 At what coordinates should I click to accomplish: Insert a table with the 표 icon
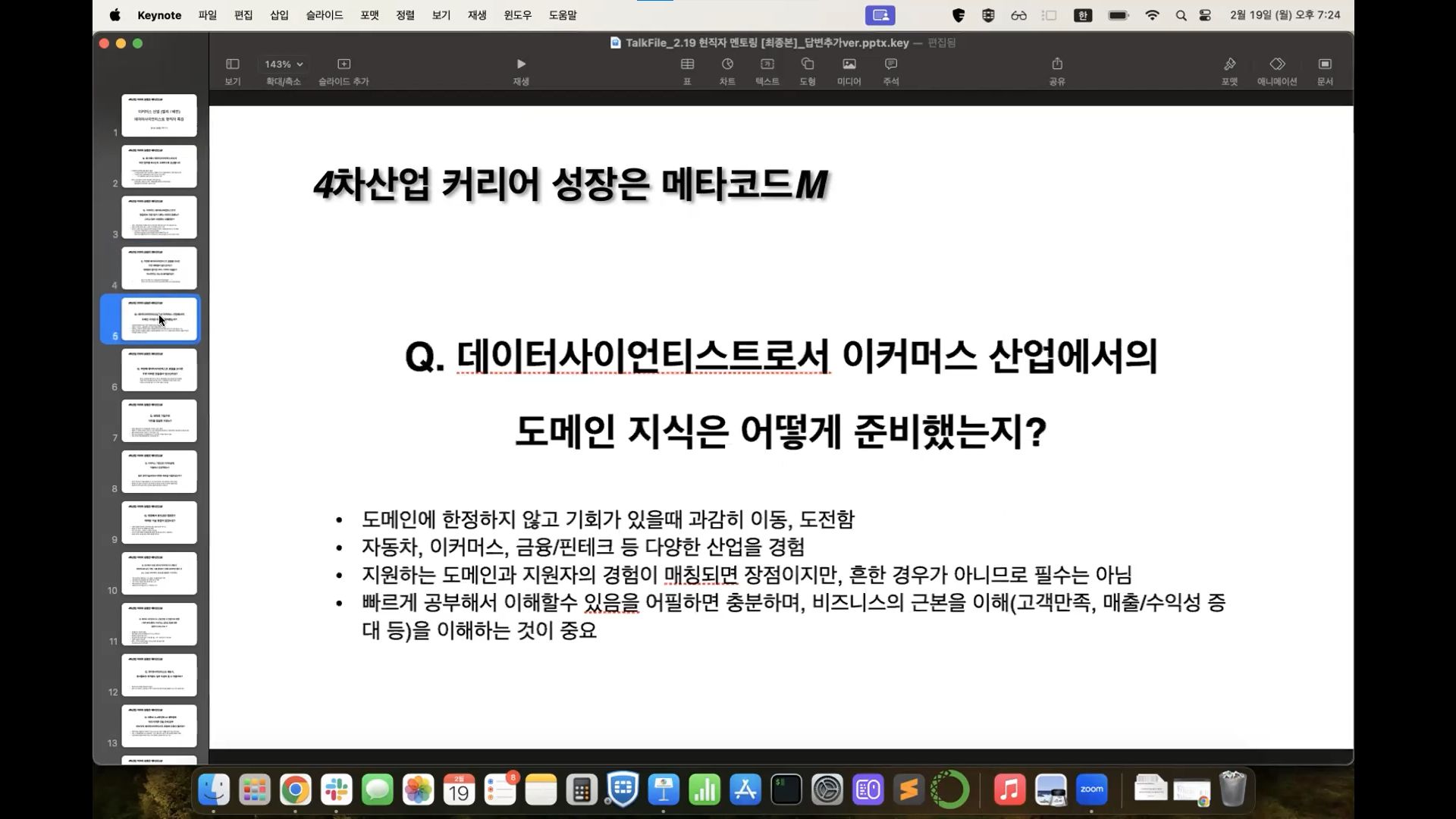coord(687,64)
